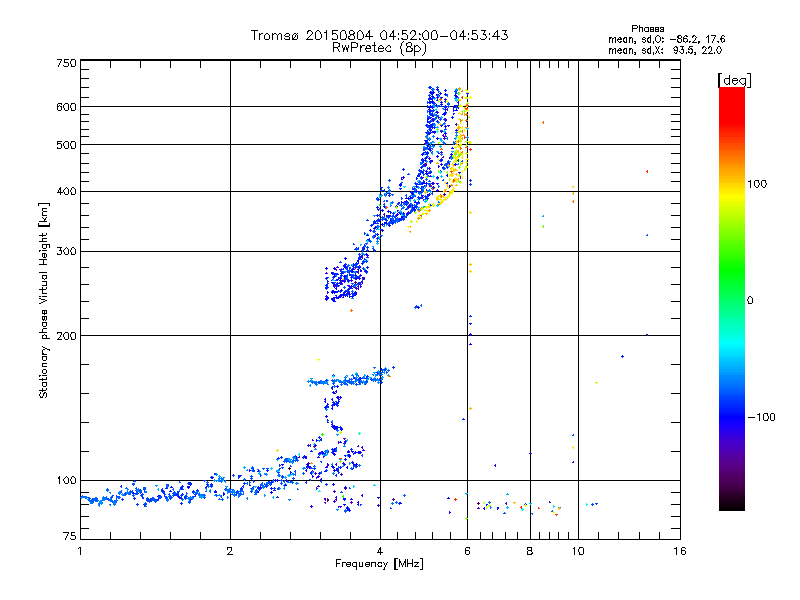800x600 pixels.
Task: Click the y-axis tick label '75'
Action: [70, 536]
